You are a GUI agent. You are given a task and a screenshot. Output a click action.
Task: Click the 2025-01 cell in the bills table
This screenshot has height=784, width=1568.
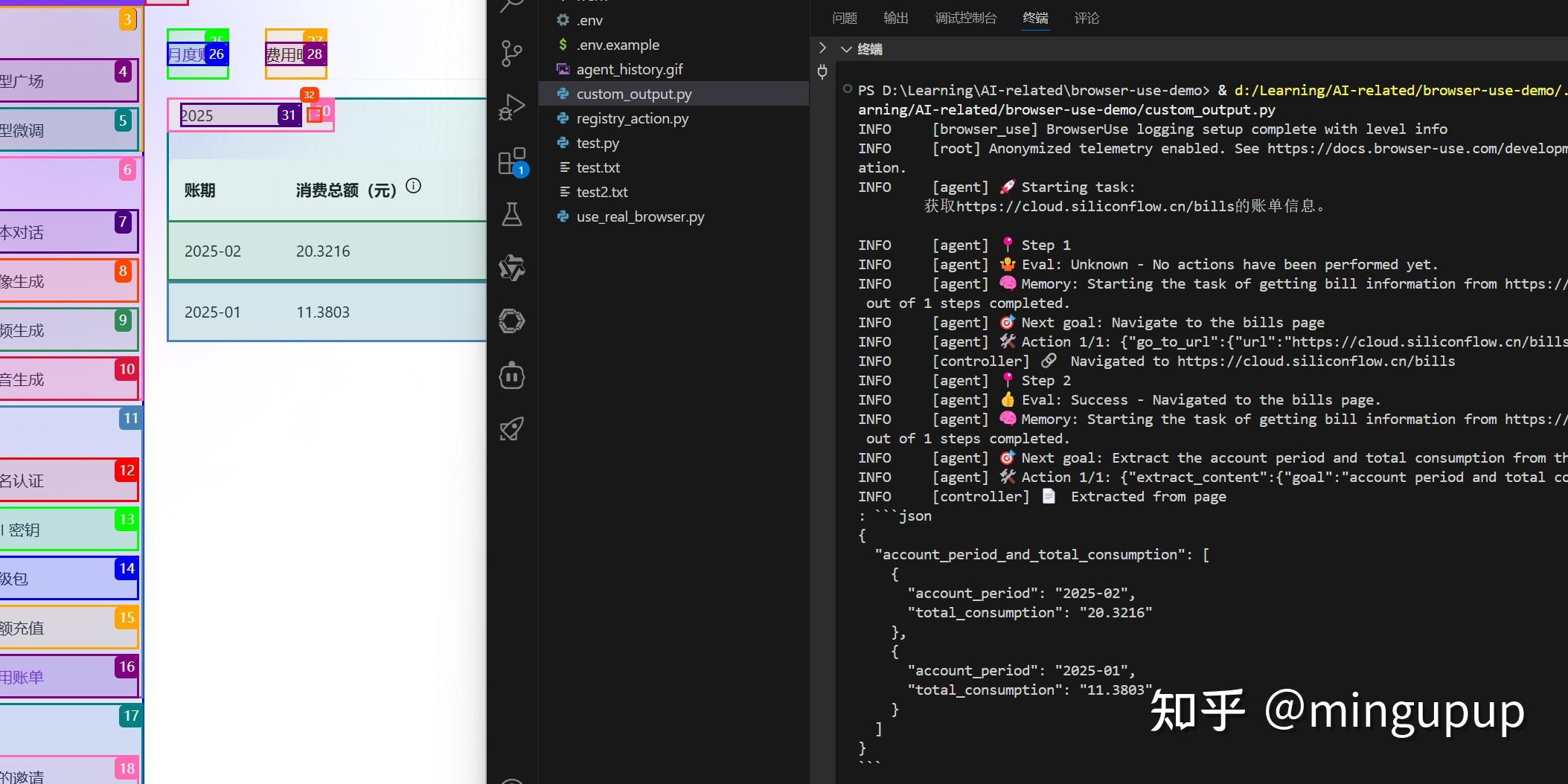(x=213, y=312)
